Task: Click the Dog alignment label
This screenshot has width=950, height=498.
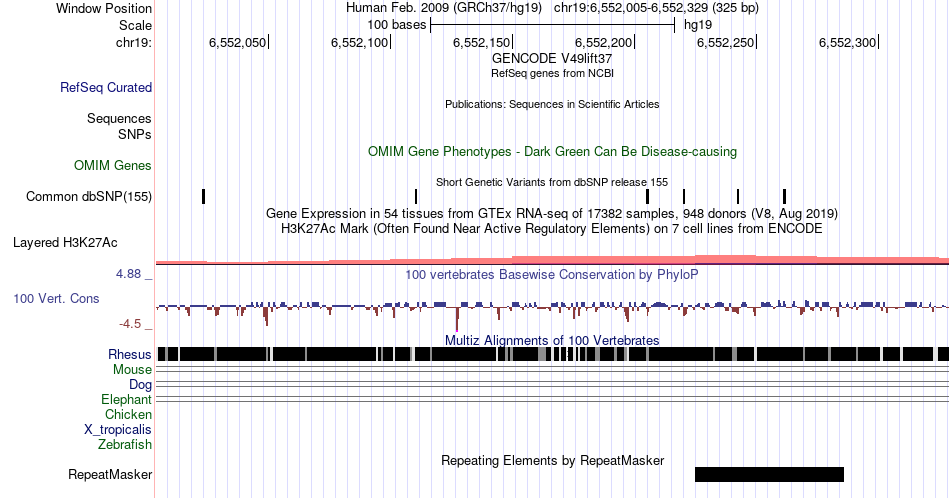Action: click(141, 385)
